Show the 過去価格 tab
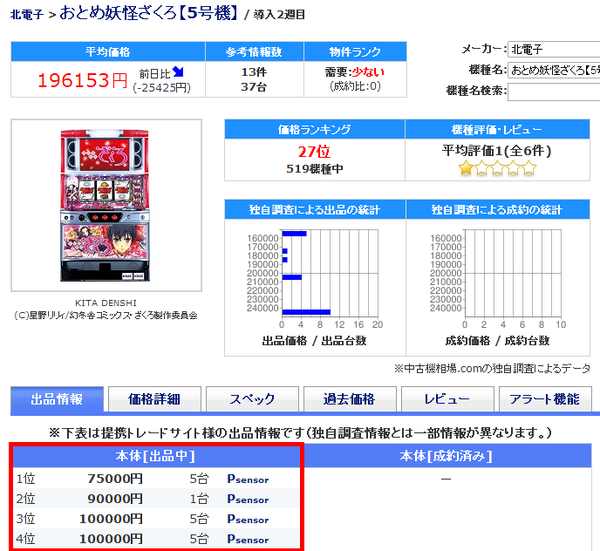Image resolution: width=600 pixels, height=551 pixels. pos(350,399)
